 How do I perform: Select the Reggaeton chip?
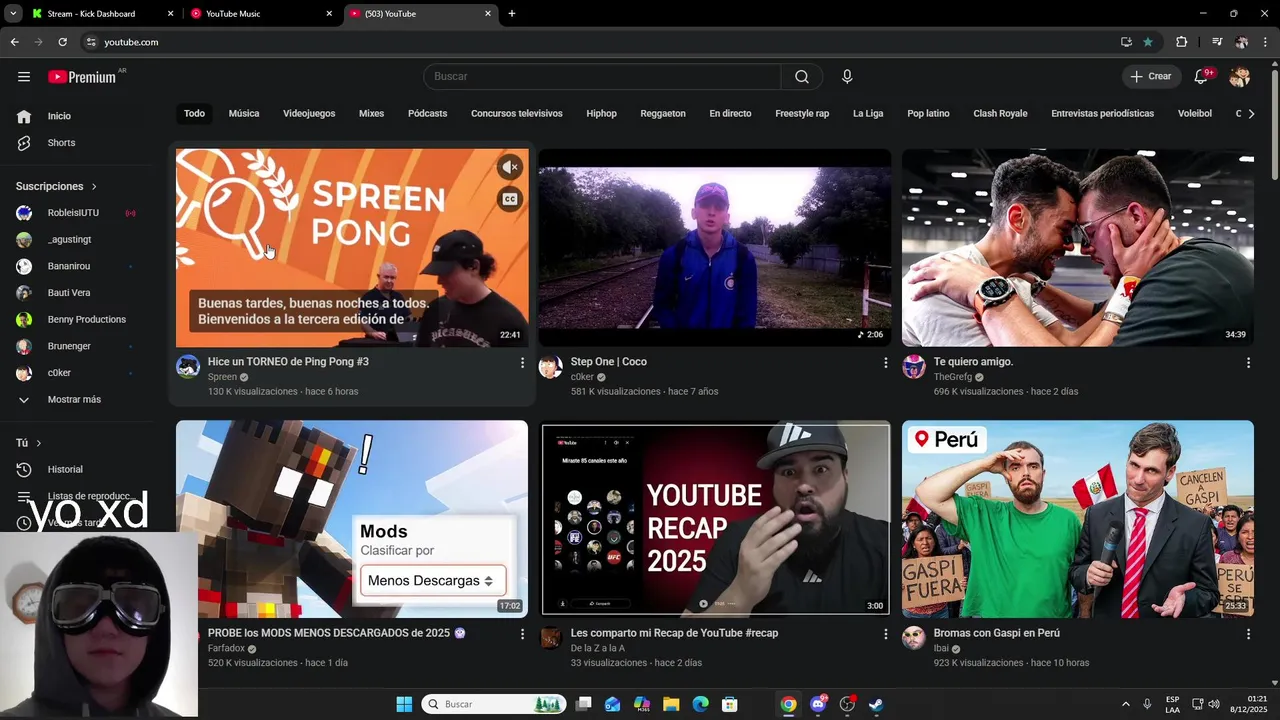(x=663, y=114)
